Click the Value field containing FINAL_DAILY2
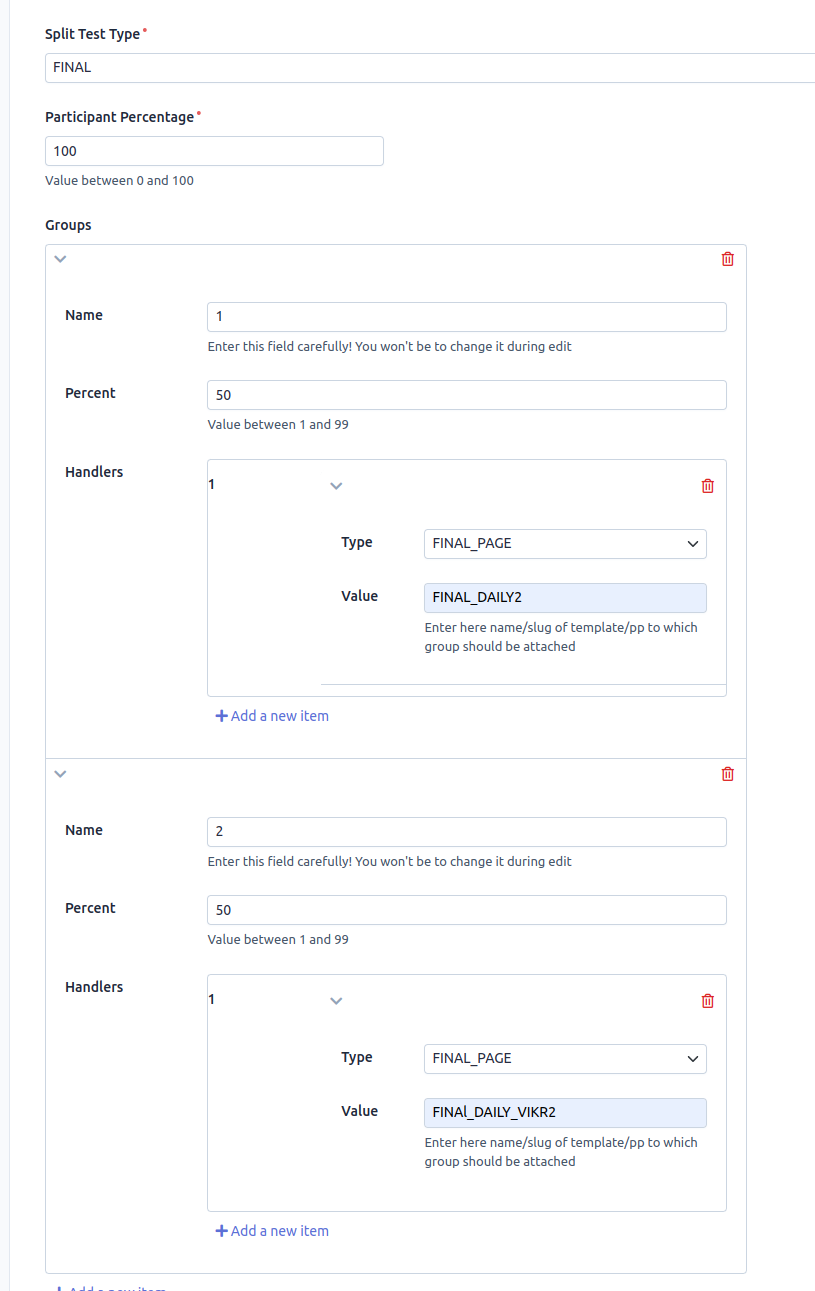The height and width of the screenshot is (1291, 815). [x=565, y=597]
